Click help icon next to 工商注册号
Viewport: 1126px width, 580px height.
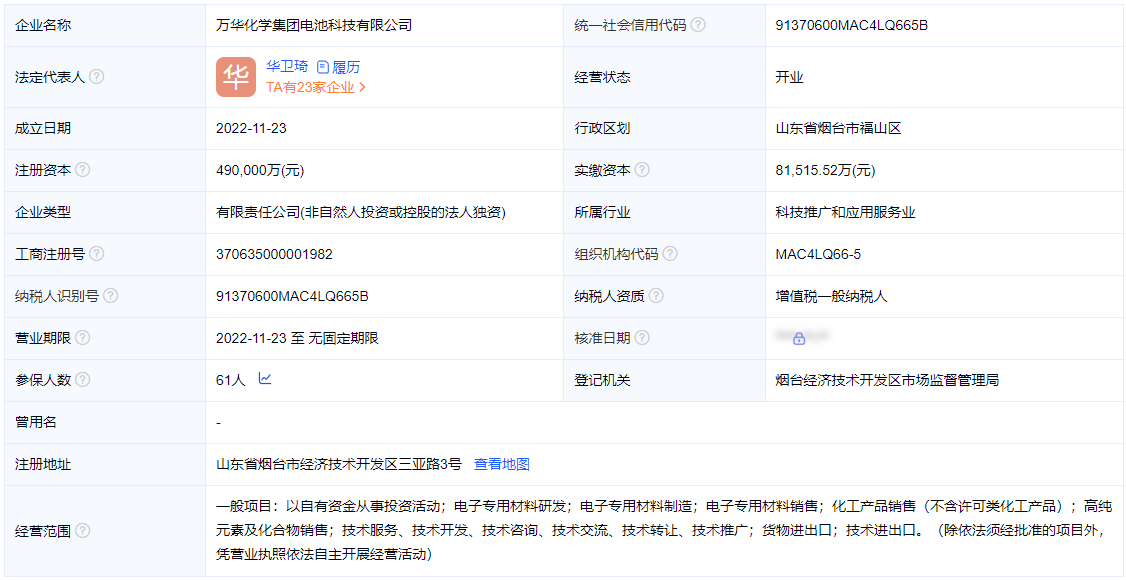pyautogui.click(x=96, y=253)
